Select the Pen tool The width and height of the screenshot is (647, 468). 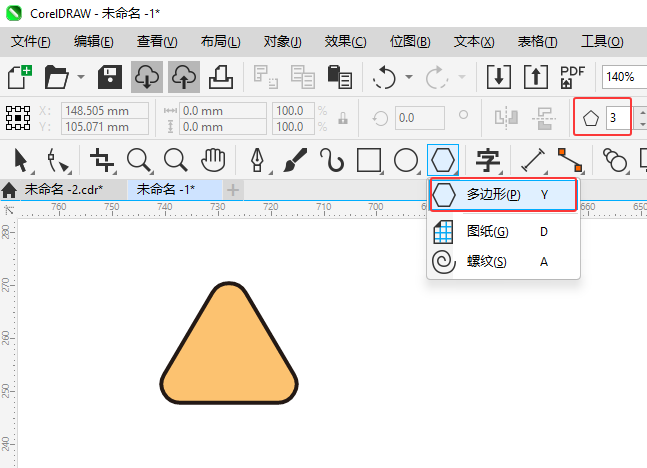(257, 161)
